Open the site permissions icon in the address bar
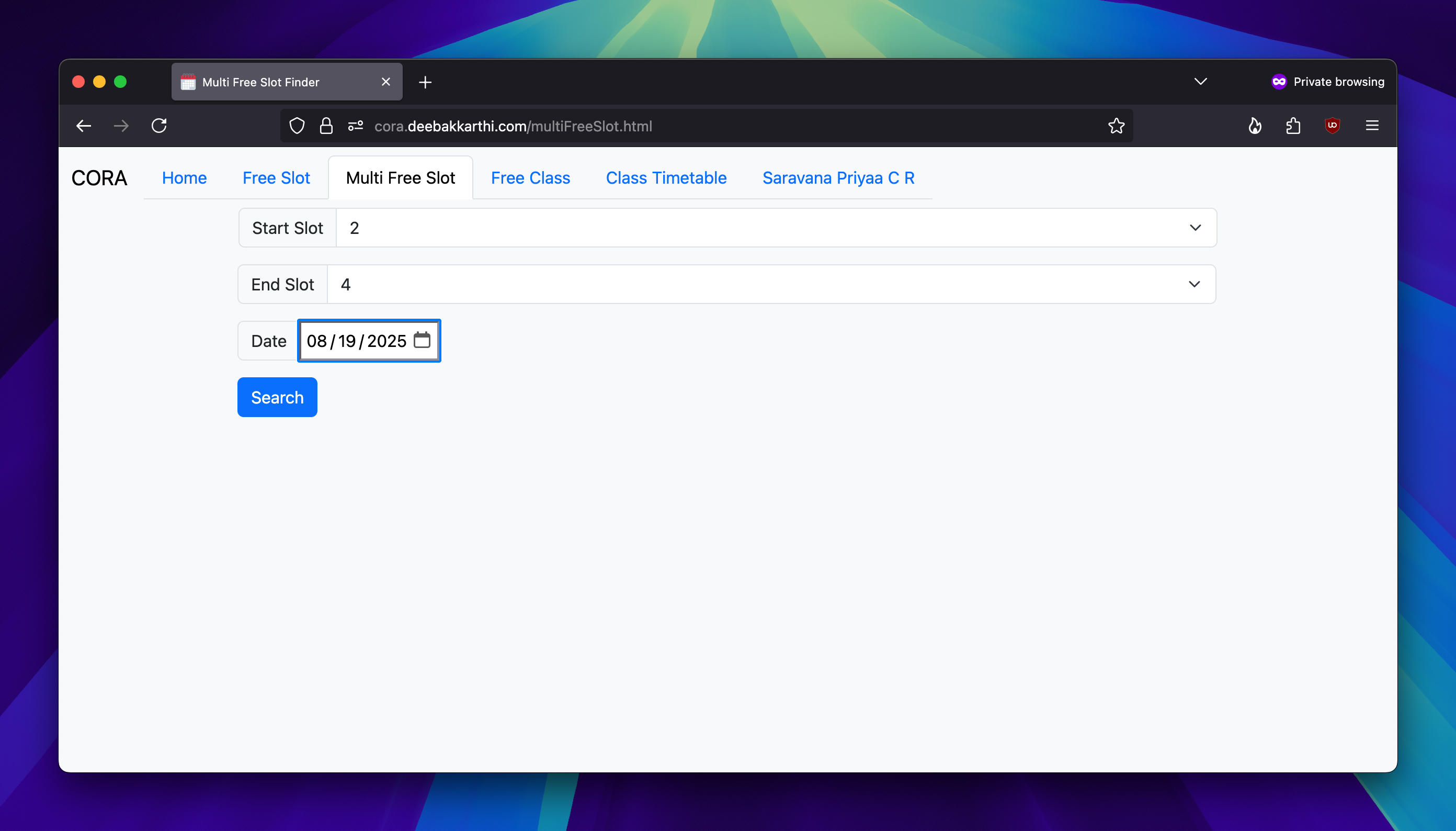The height and width of the screenshot is (831, 1456). click(355, 126)
